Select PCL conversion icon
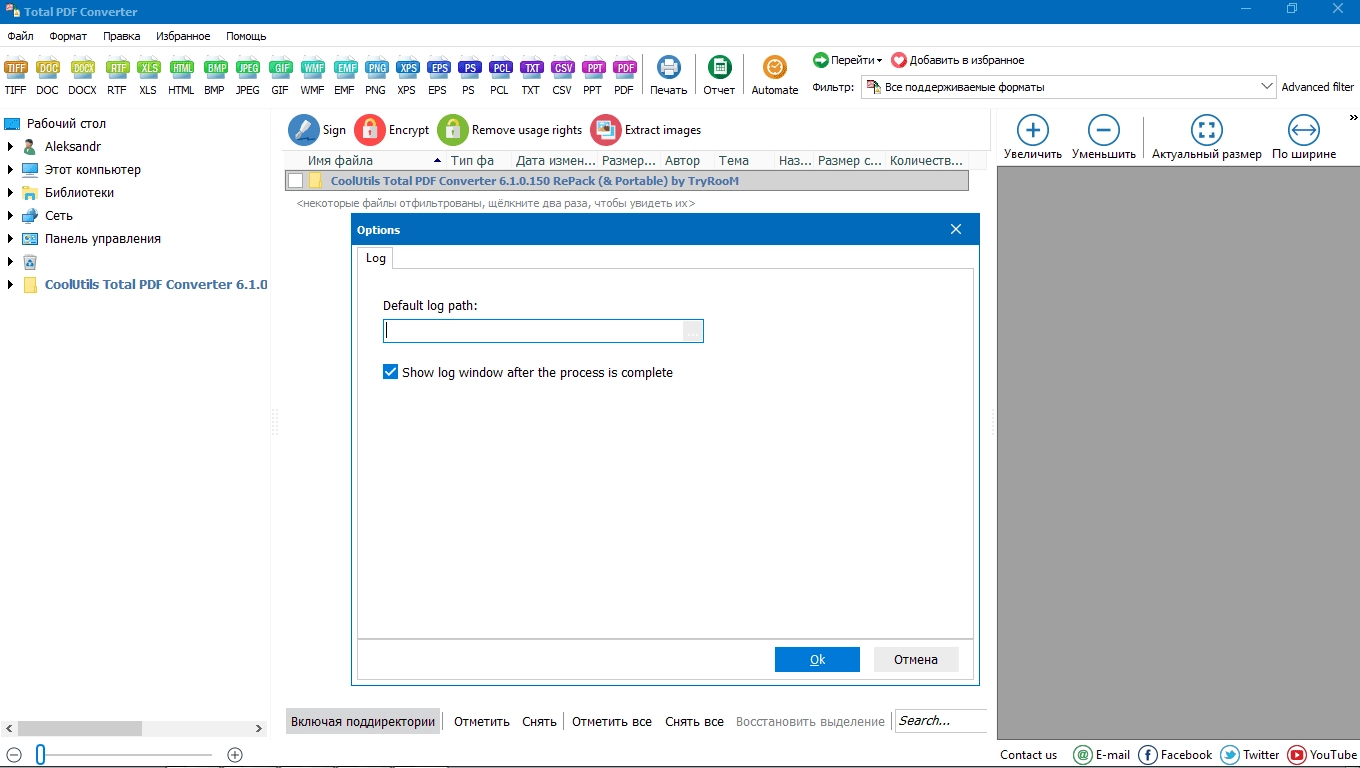Viewport: 1360px width, 768px height. point(499,76)
